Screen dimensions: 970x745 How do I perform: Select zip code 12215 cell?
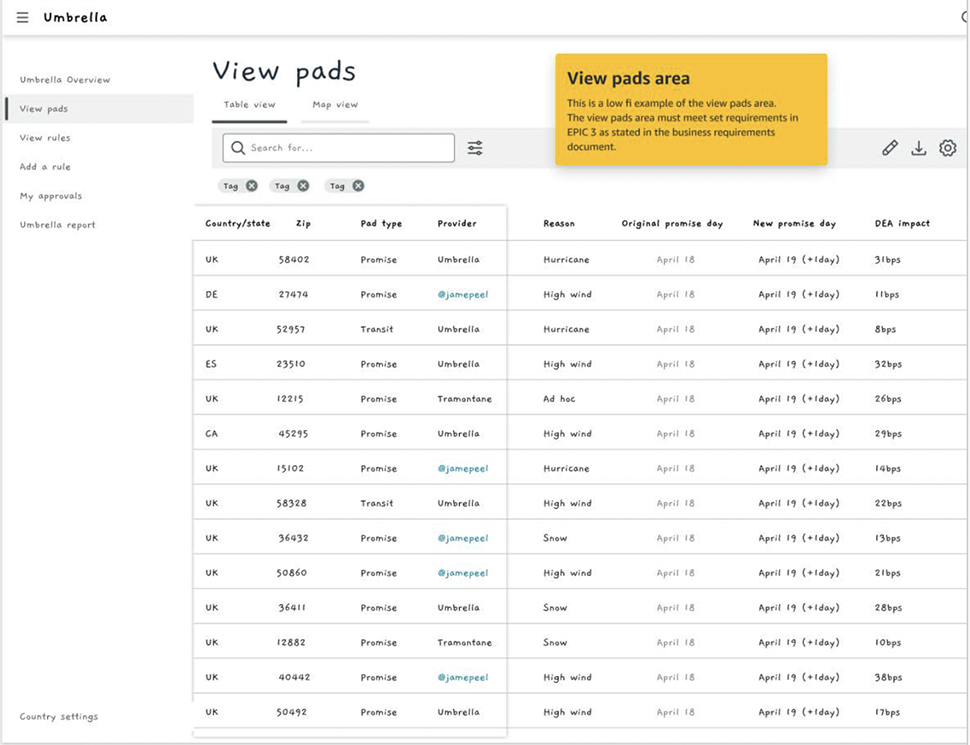coord(290,399)
